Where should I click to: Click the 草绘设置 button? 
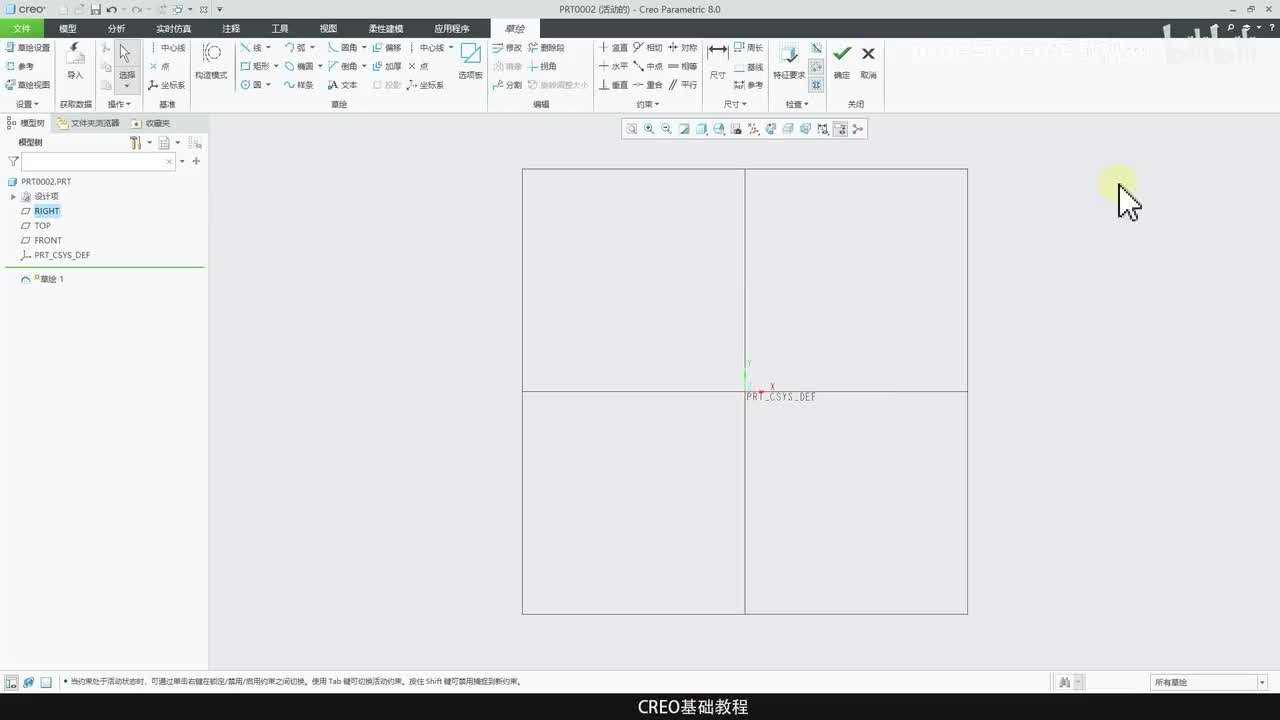point(27,47)
